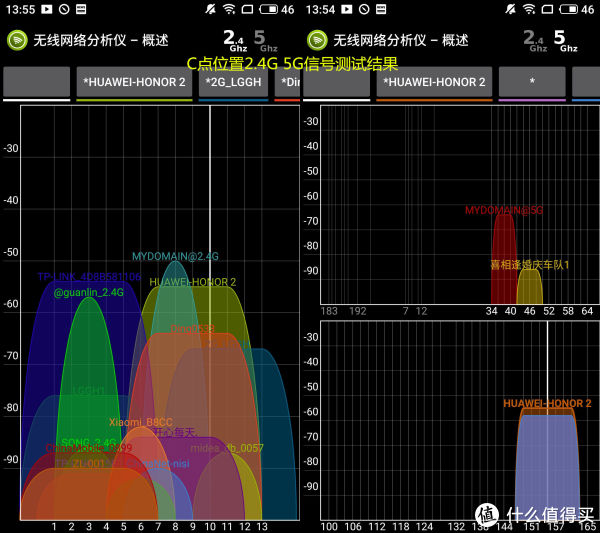
Task: Tap the muted bell icon in right status bar
Action: click(510, 9)
